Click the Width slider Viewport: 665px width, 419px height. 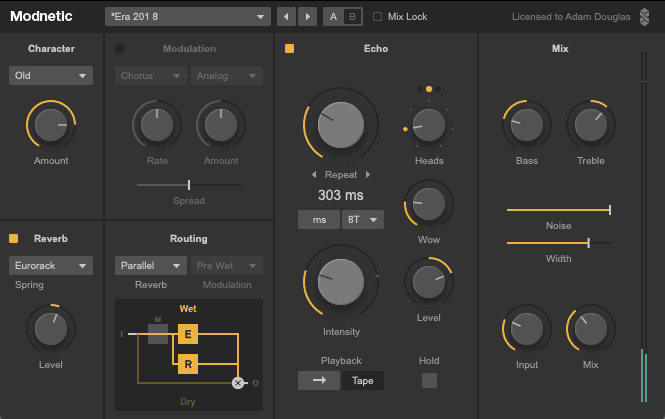coord(559,243)
